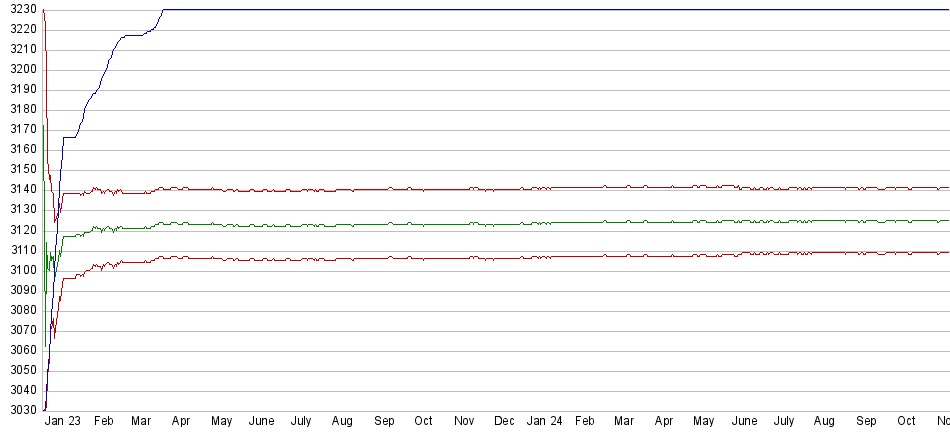Screen dimensions: 950x435
Task: Select the first July x-axis label
Action: [x=303, y=422]
